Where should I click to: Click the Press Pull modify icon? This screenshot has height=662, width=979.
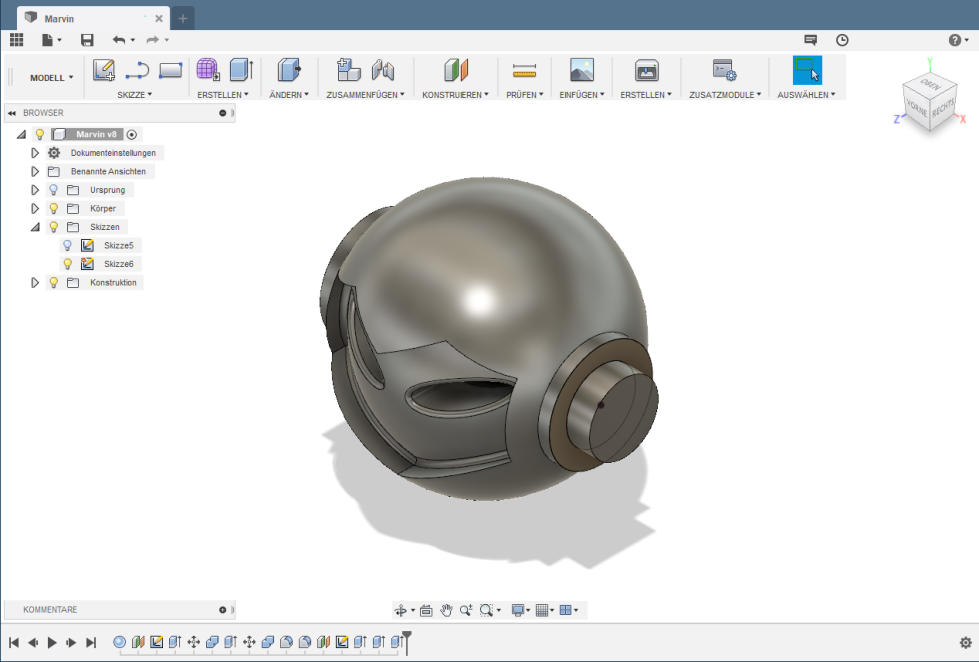click(289, 69)
